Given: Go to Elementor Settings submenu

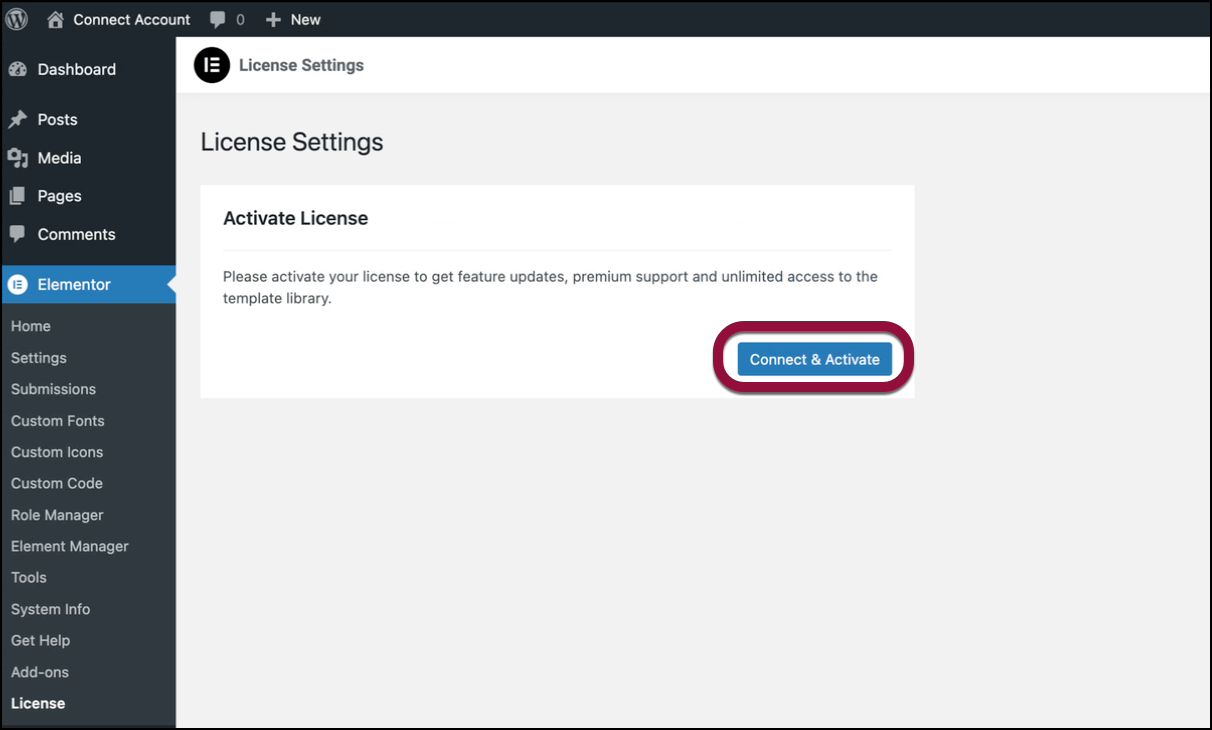Looking at the screenshot, I should point(39,358).
